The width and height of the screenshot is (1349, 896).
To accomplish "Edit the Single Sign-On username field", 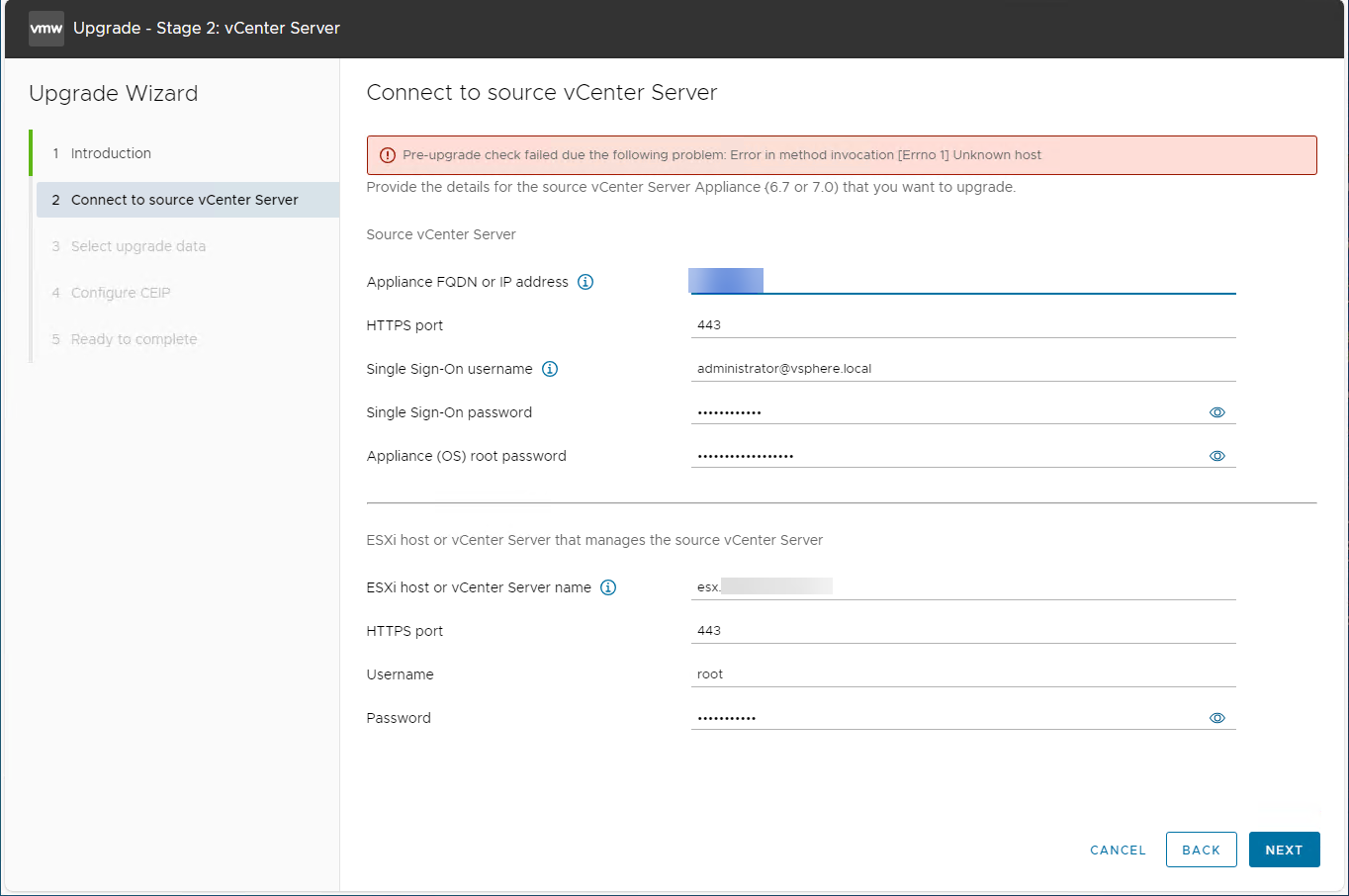I will [962, 369].
